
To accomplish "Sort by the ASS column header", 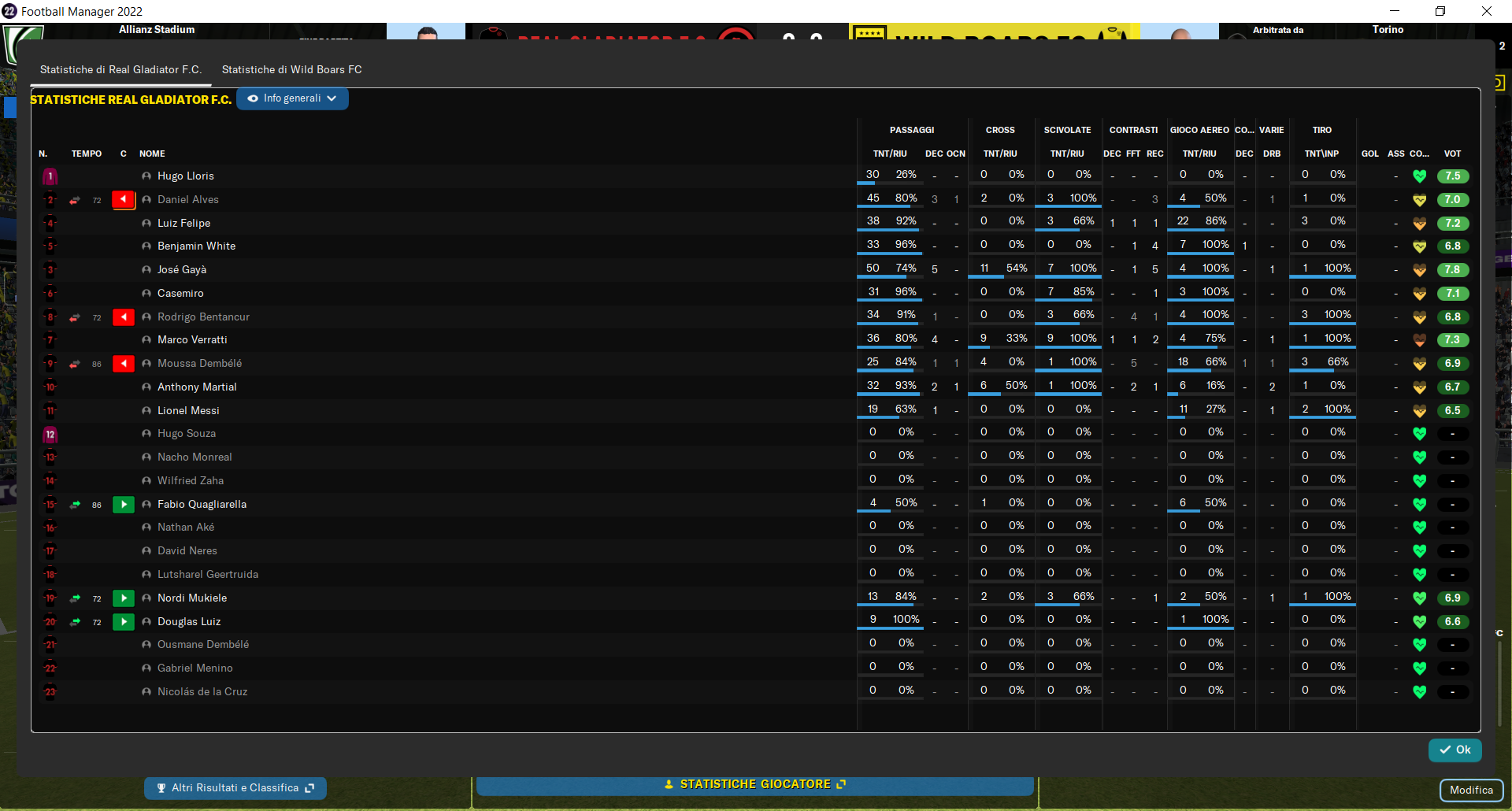I will [x=1396, y=154].
